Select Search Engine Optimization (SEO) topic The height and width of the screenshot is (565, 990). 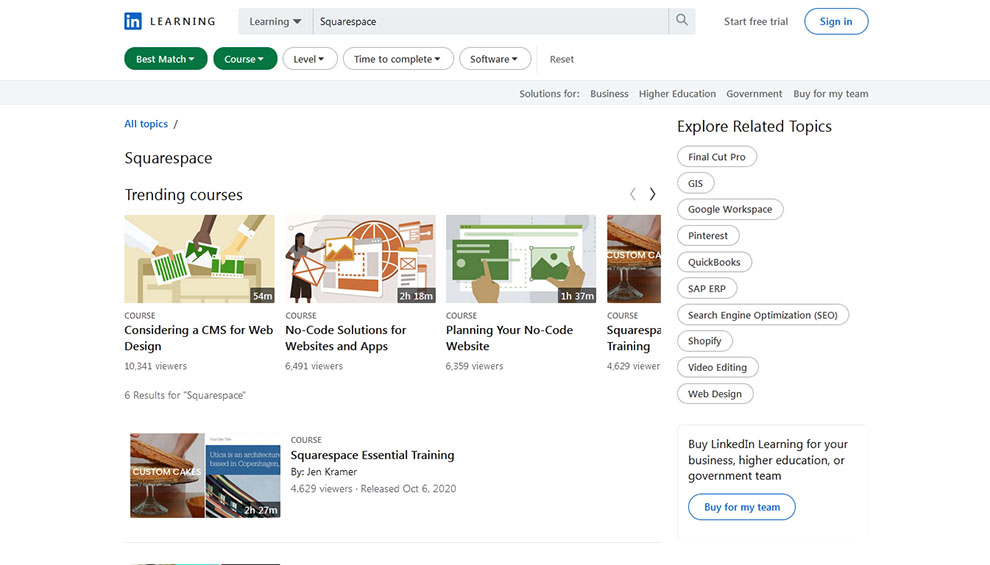763,315
